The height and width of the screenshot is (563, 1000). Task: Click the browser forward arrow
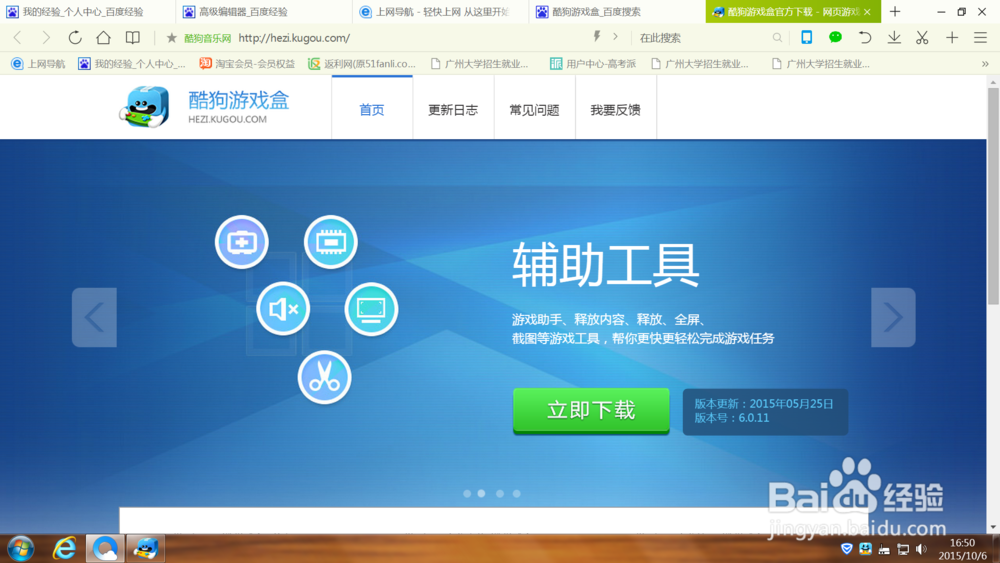click(x=46, y=38)
